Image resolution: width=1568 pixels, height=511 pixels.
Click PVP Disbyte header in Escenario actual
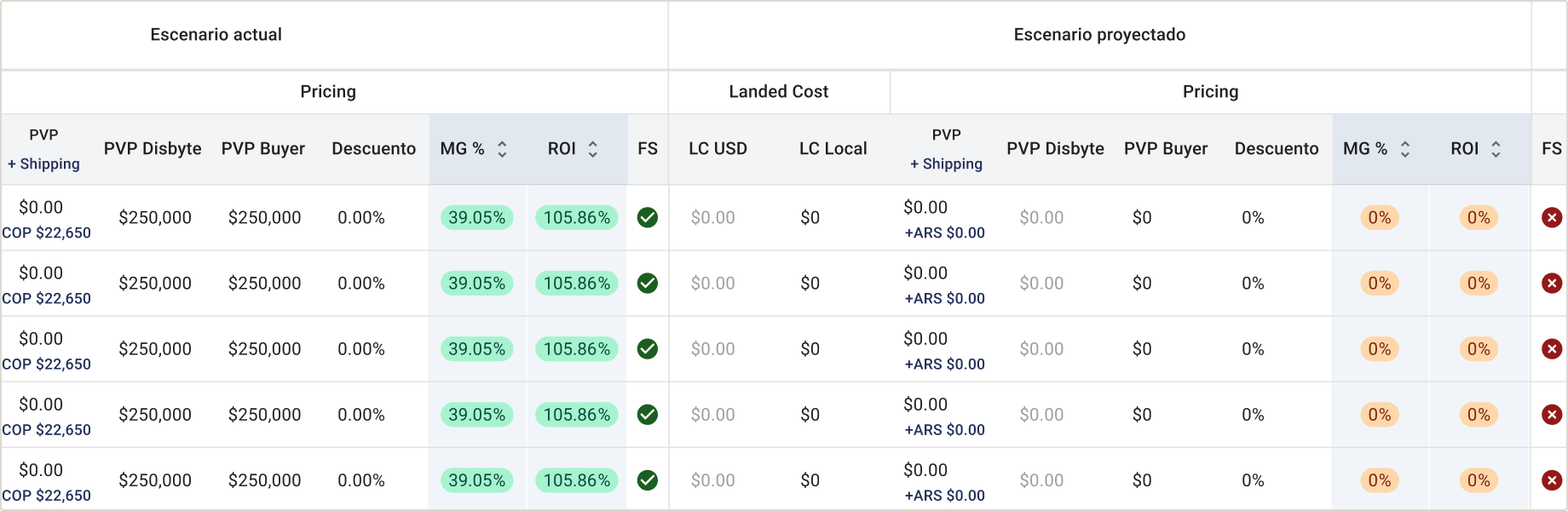point(153,149)
